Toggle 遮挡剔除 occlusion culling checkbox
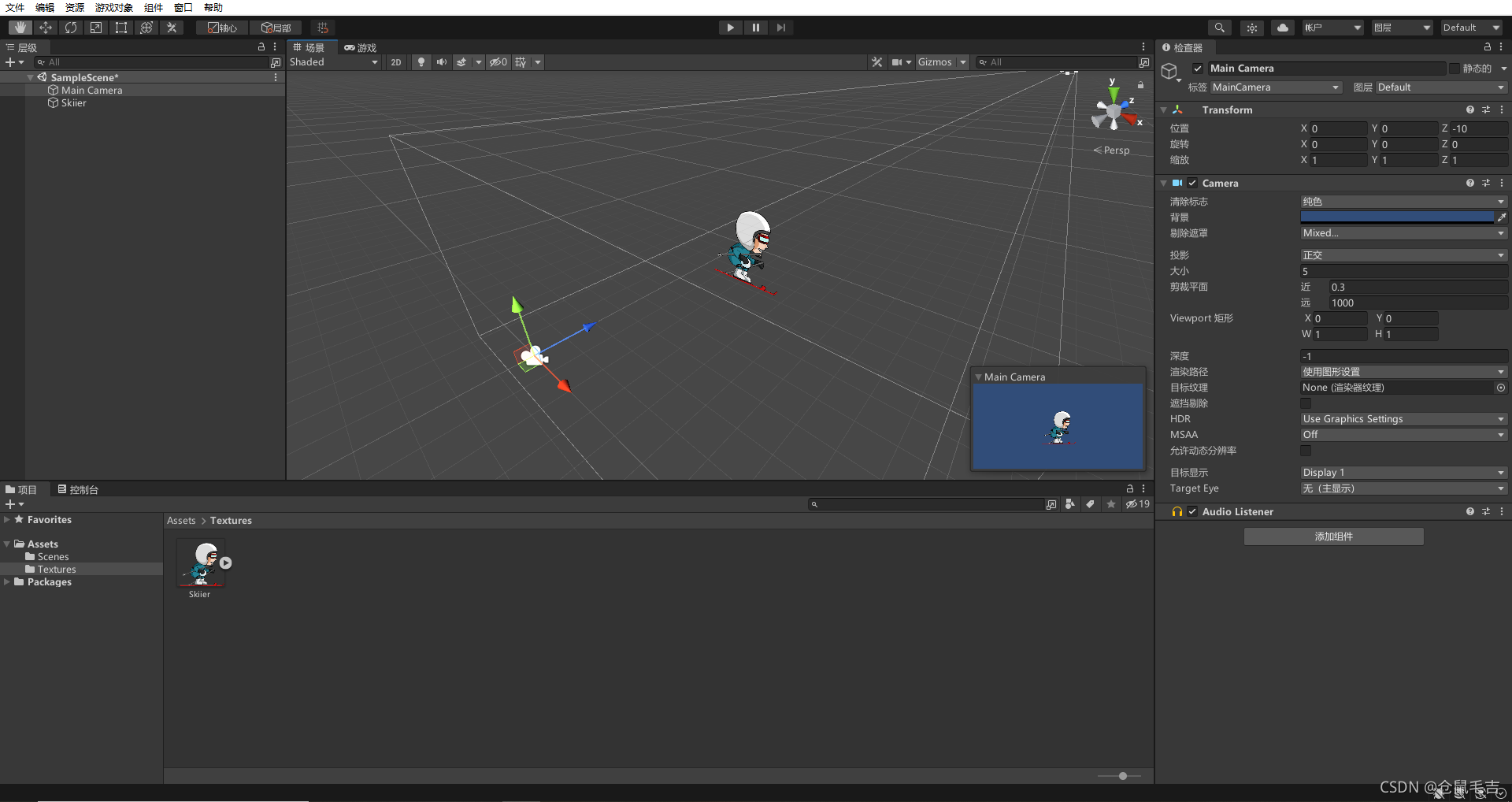 pos(1306,403)
